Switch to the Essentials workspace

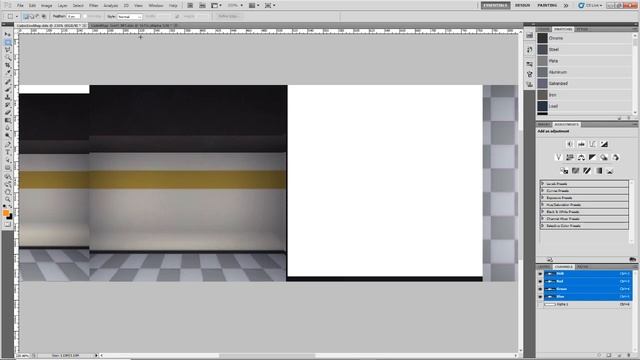coord(495,5)
